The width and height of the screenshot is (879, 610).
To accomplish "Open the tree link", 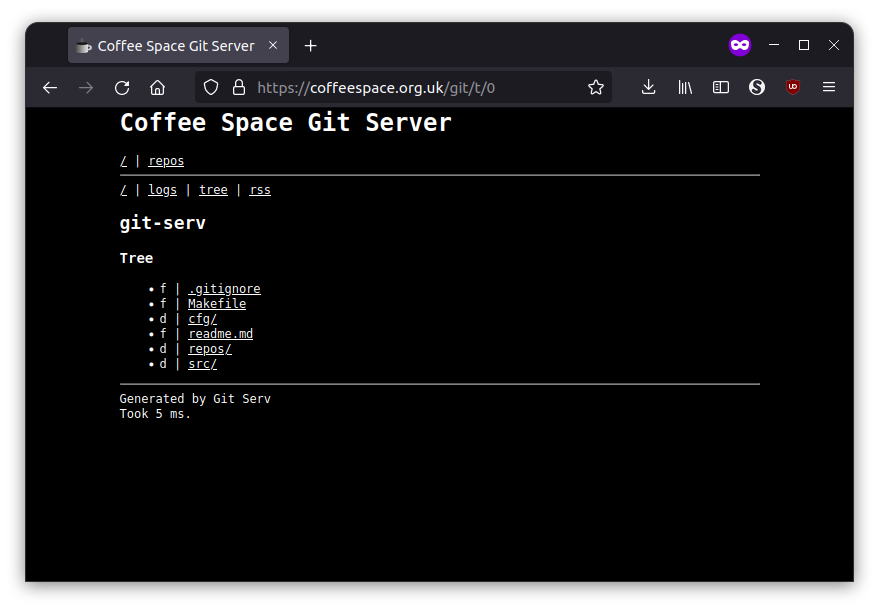I will (x=213, y=190).
